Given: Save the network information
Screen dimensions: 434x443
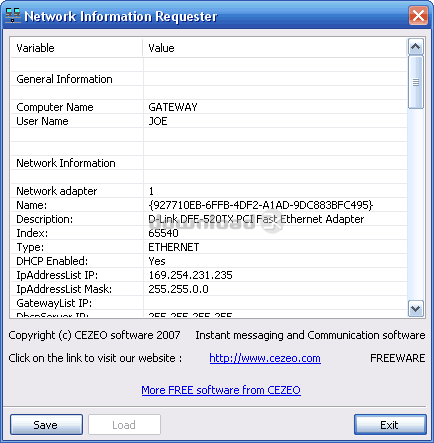Looking at the screenshot, I should [46, 425].
